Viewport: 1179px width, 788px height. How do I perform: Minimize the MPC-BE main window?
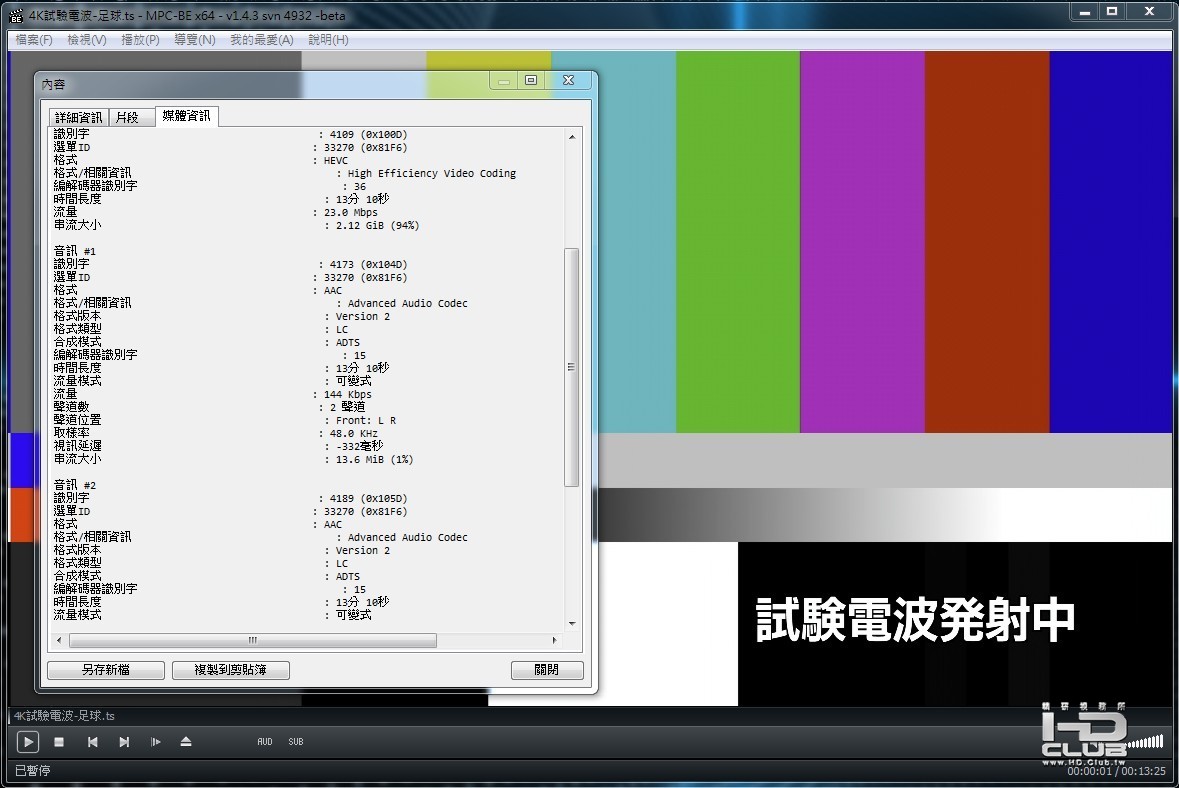coord(1085,11)
